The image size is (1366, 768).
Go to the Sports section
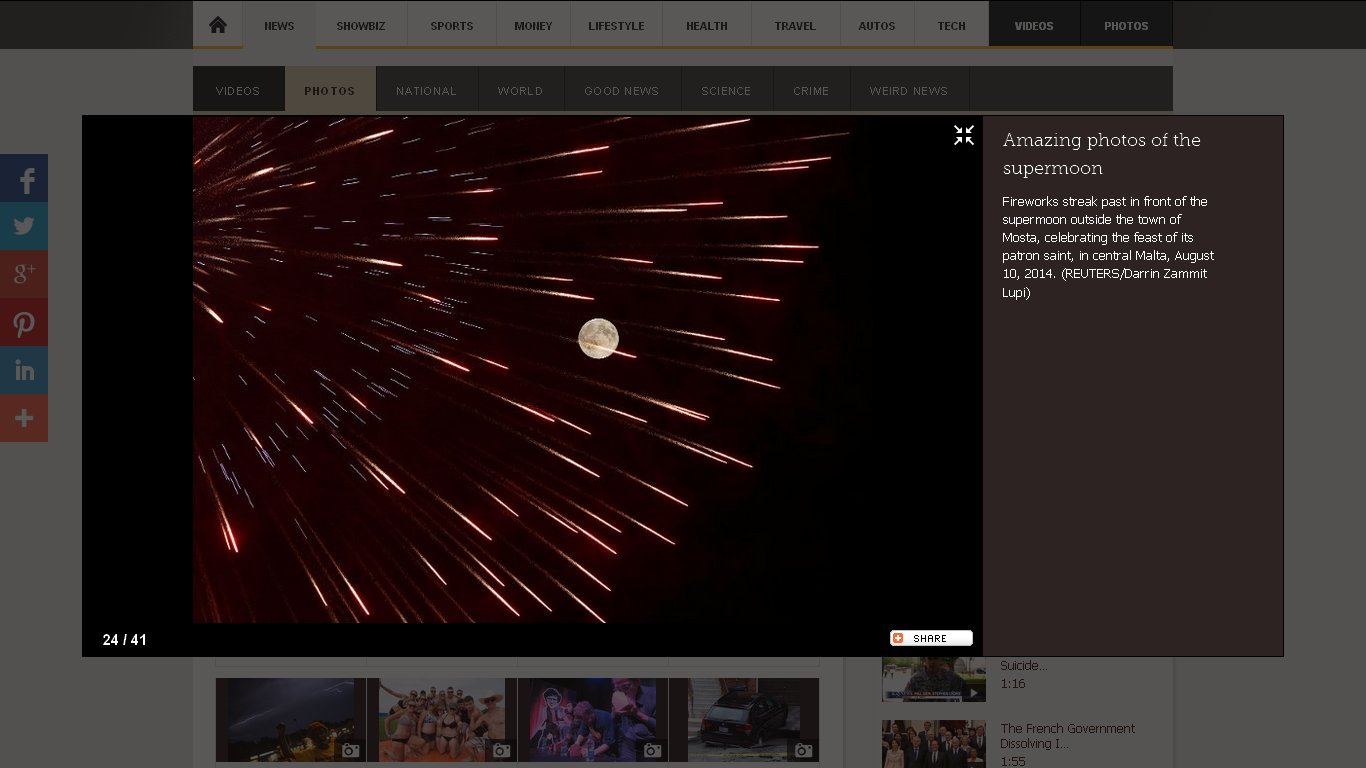coord(452,26)
